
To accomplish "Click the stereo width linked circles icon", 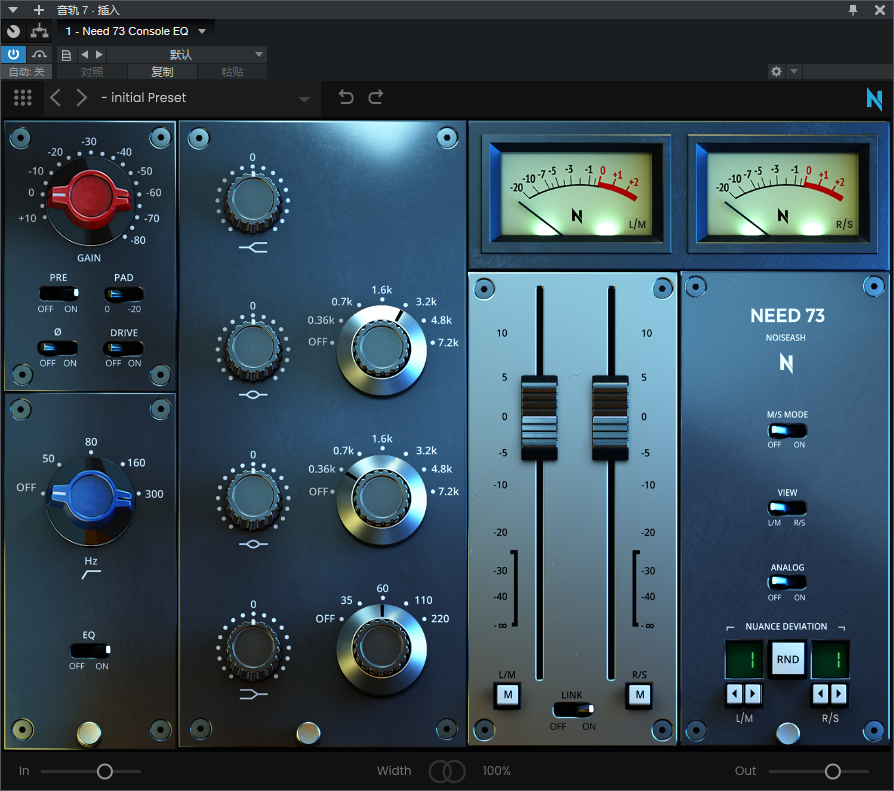I will 447,771.
